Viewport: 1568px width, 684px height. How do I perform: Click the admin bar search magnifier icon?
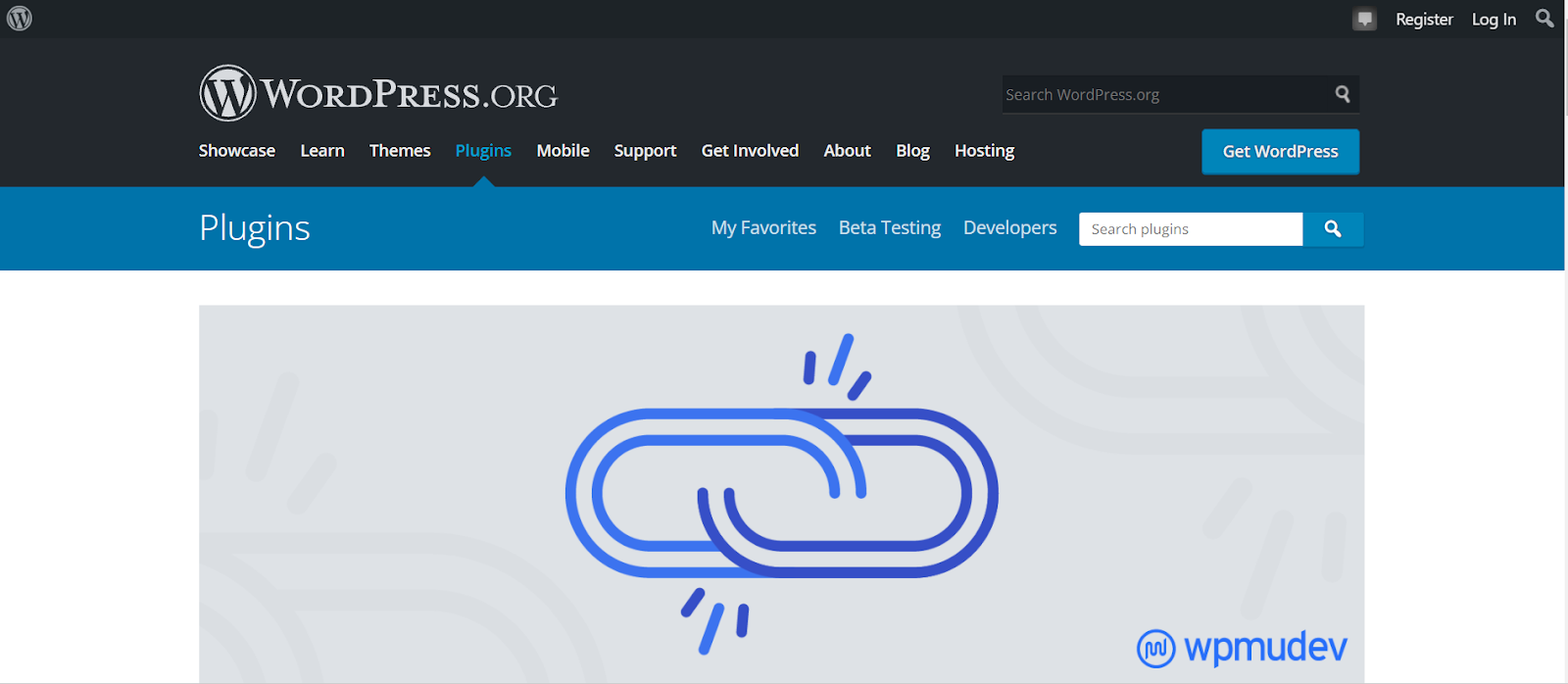pyautogui.click(x=1544, y=19)
